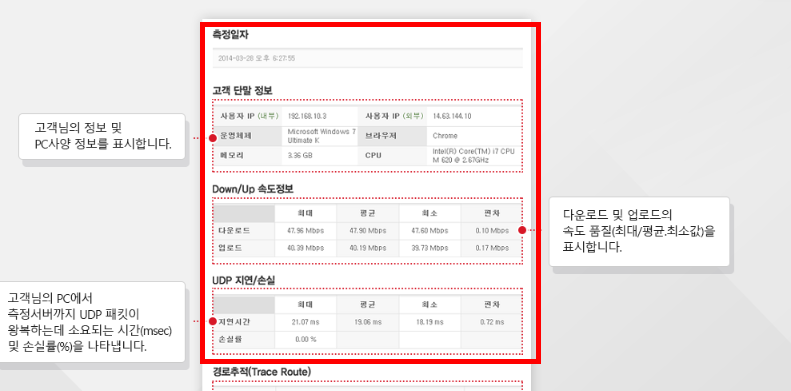The width and height of the screenshot is (791, 391).
Task: Select download deviation 0.10 Mbps
Action: pos(492,231)
